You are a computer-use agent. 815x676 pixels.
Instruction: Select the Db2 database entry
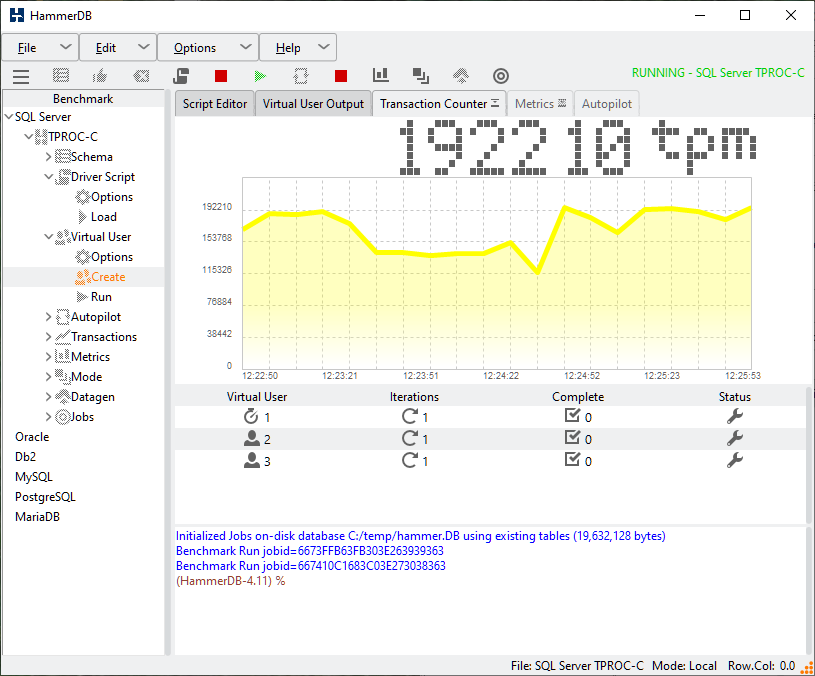(25, 457)
